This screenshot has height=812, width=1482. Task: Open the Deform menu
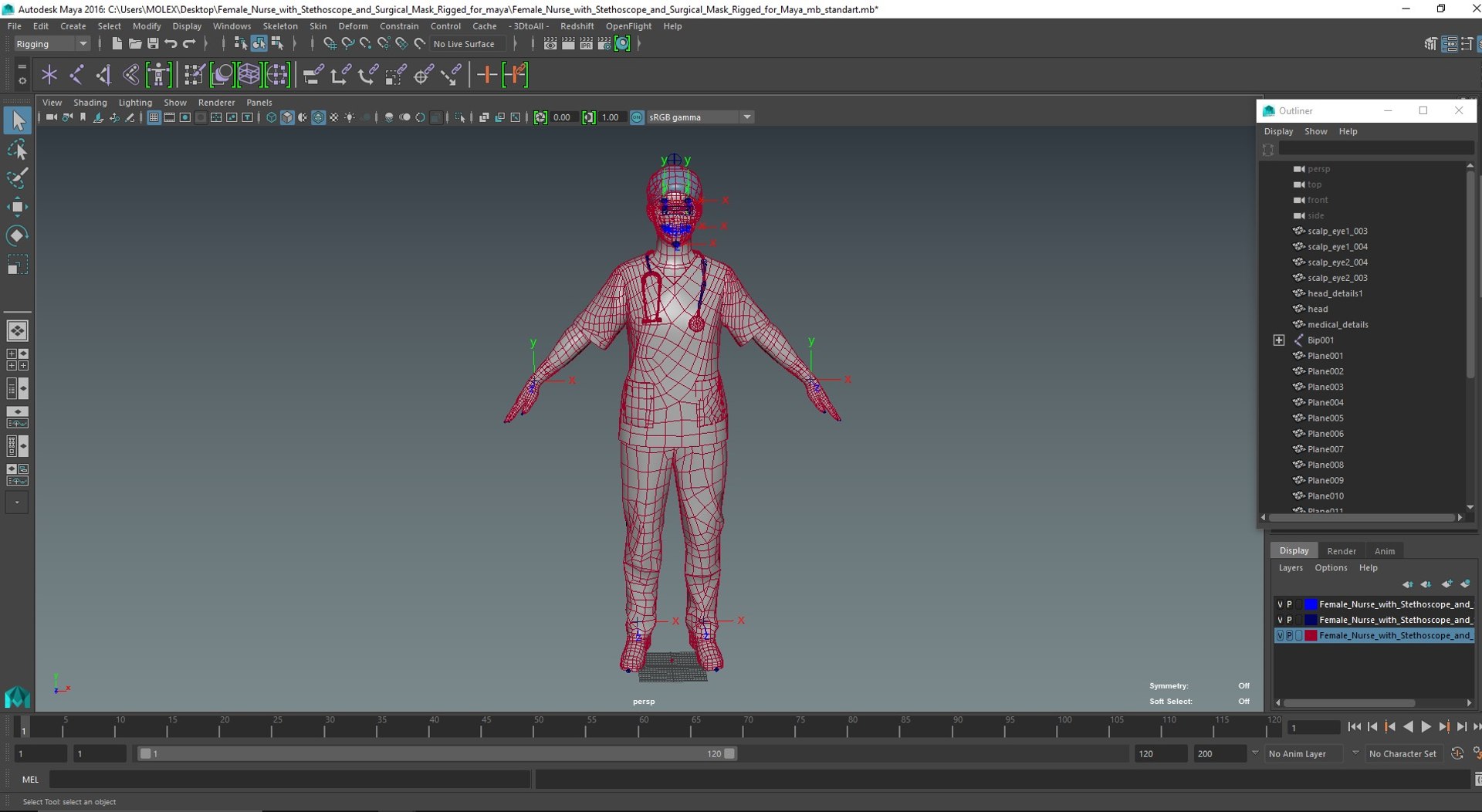click(x=353, y=26)
